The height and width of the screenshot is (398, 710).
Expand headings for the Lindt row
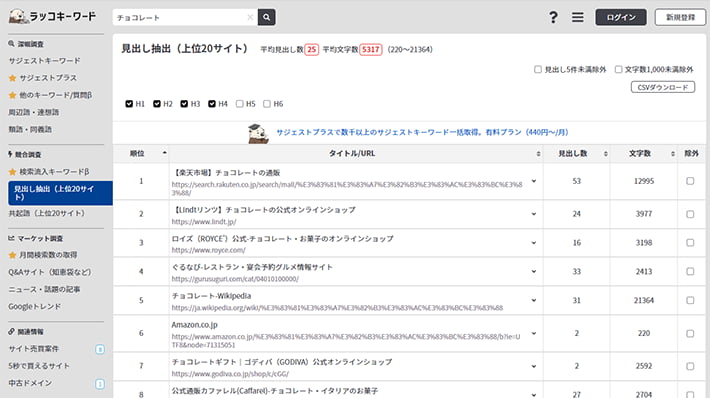534,214
